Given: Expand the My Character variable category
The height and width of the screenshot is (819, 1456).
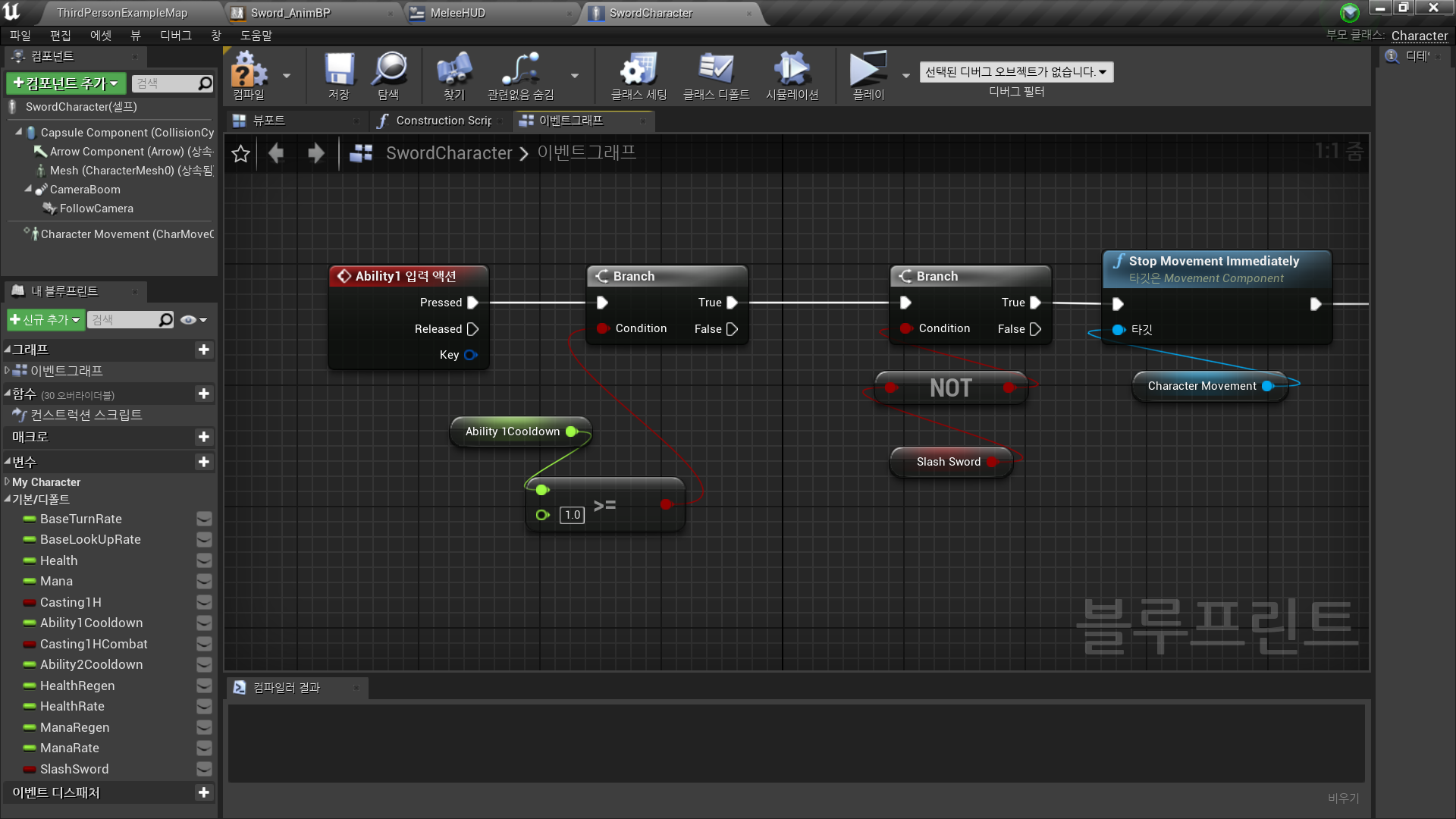Looking at the screenshot, I should [x=6, y=482].
